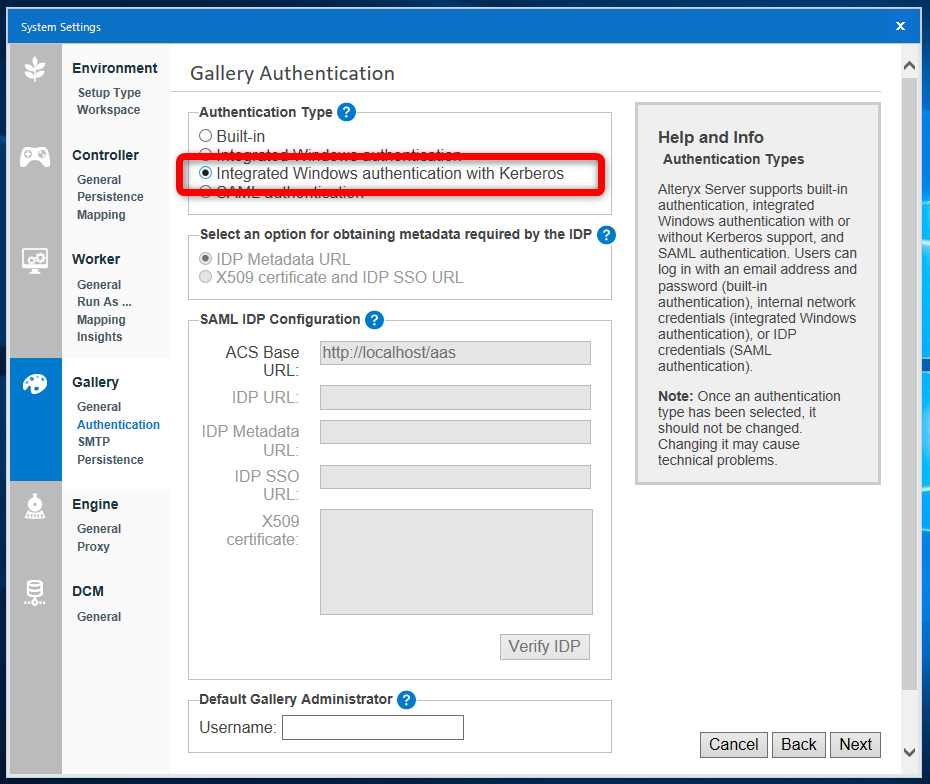Image resolution: width=930 pixels, height=784 pixels.
Task: Open help for Authentication Type
Action: tap(346, 112)
